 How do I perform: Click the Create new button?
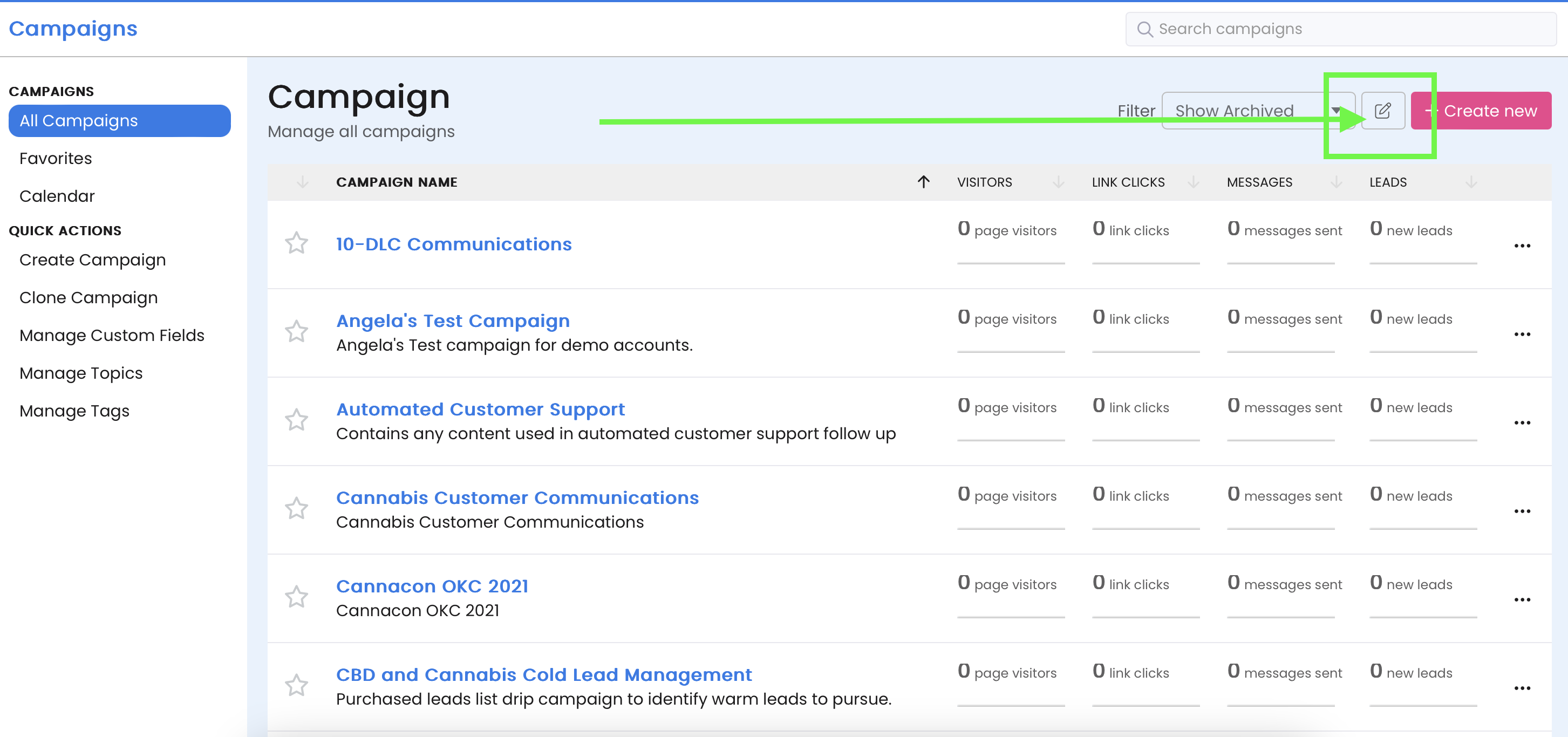click(x=1481, y=111)
